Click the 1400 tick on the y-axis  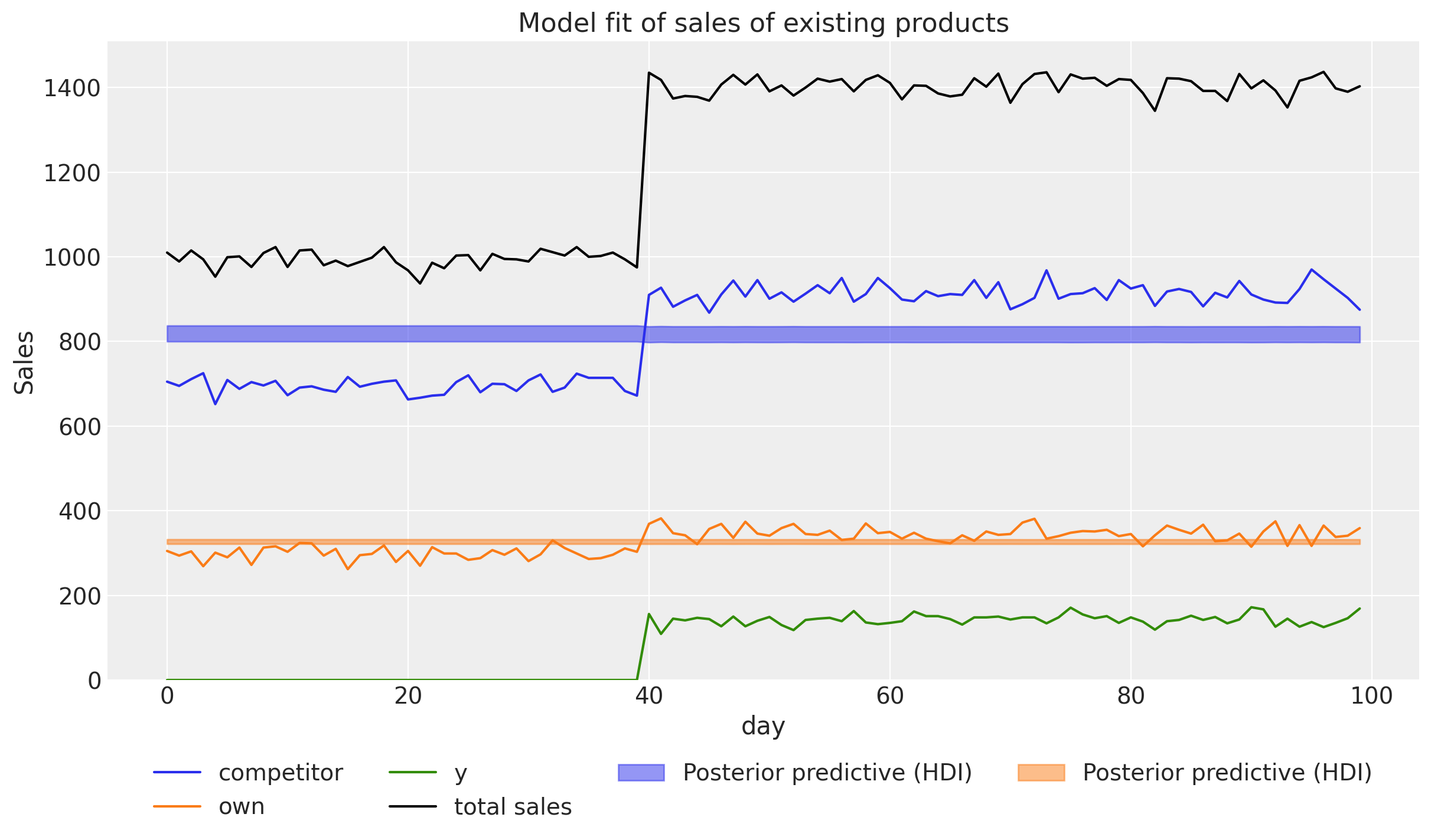click(72, 89)
